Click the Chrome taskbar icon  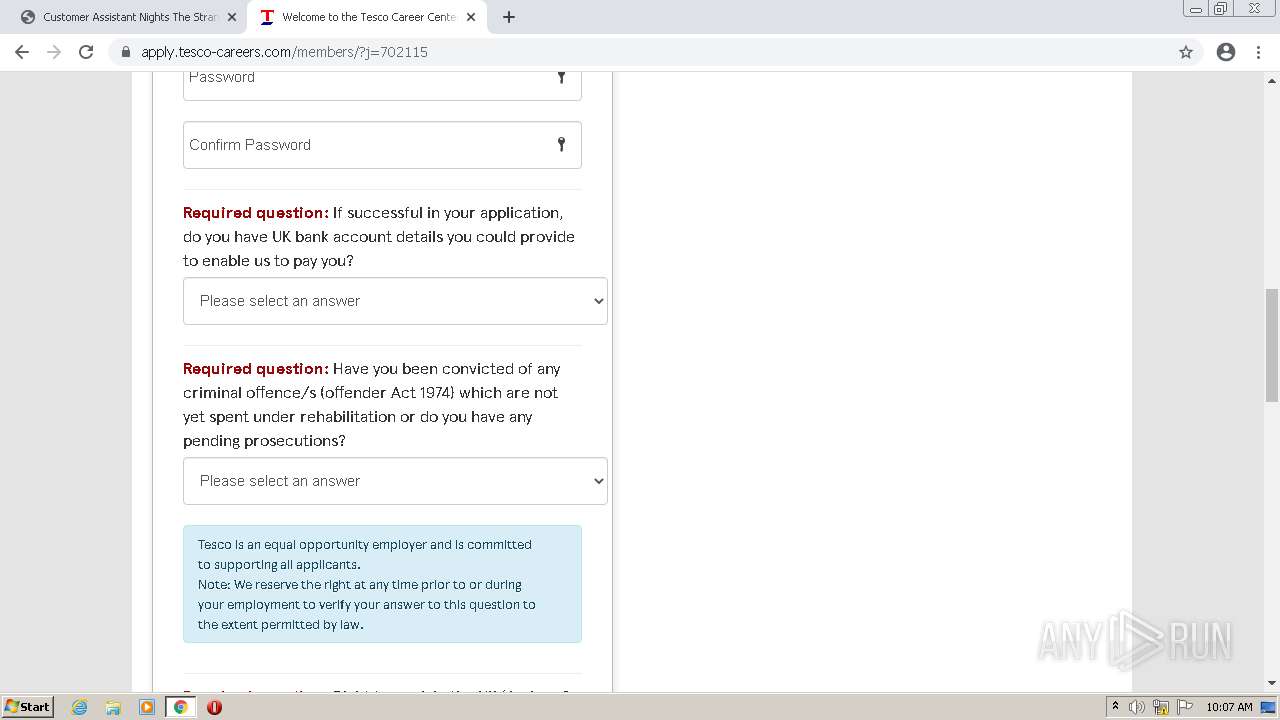(181, 707)
